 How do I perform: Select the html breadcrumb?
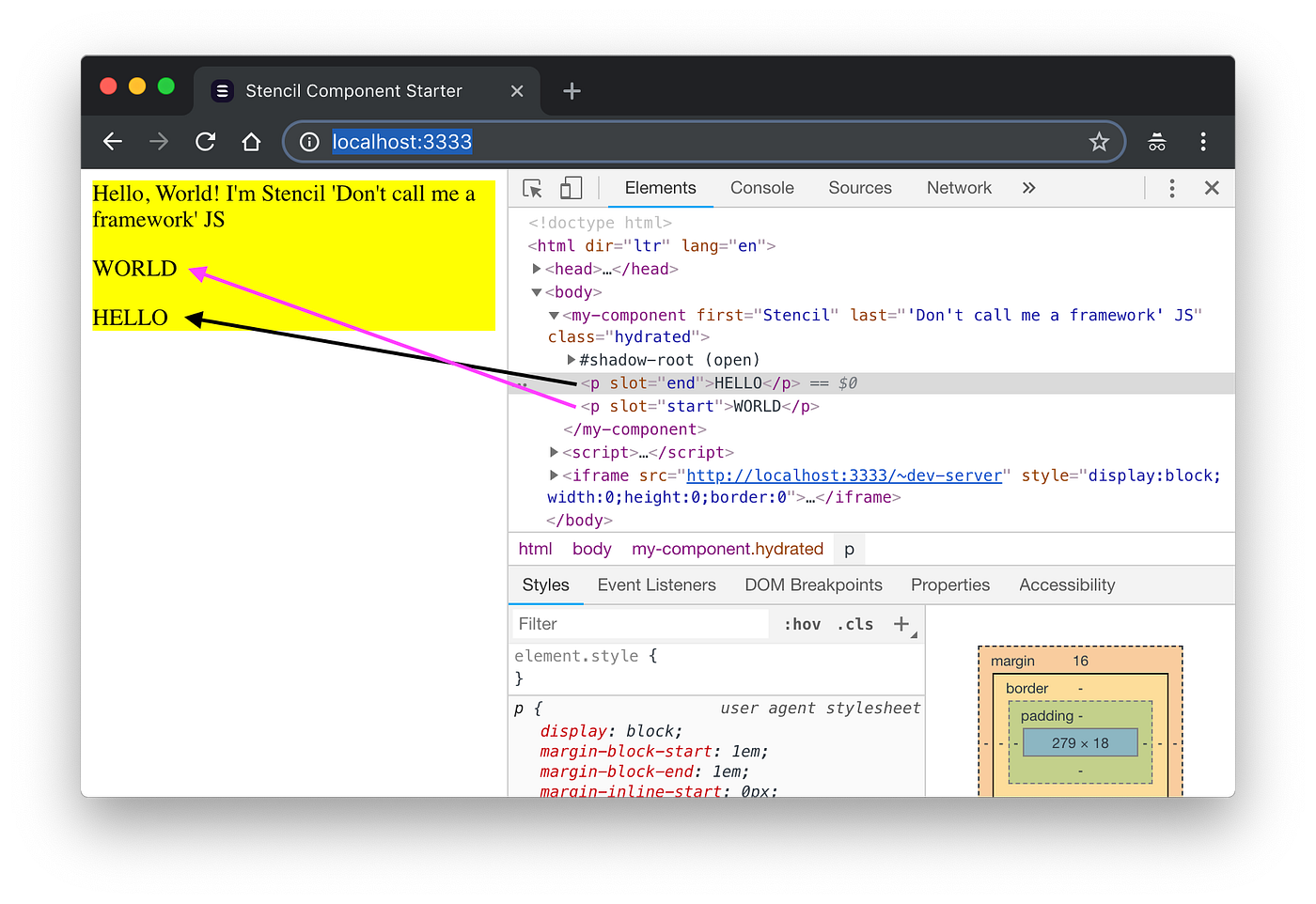536,549
